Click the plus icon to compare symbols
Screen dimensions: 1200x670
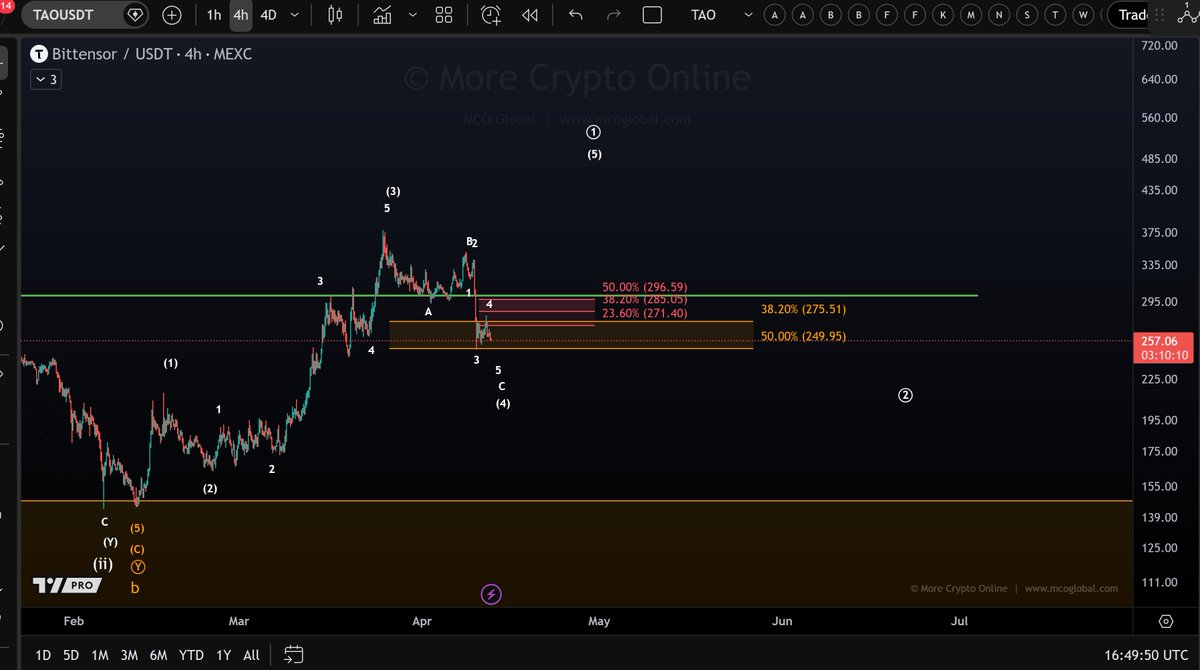click(x=172, y=15)
